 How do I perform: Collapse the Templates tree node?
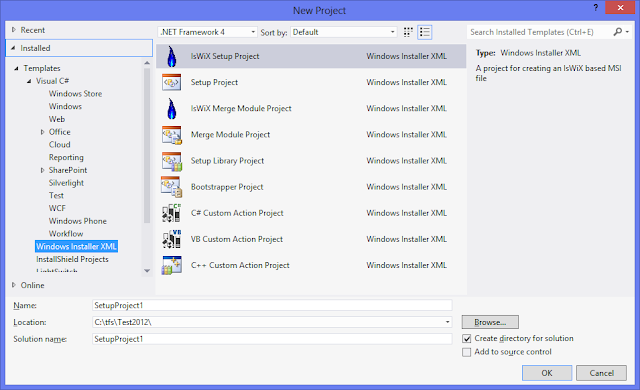coord(16,68)
